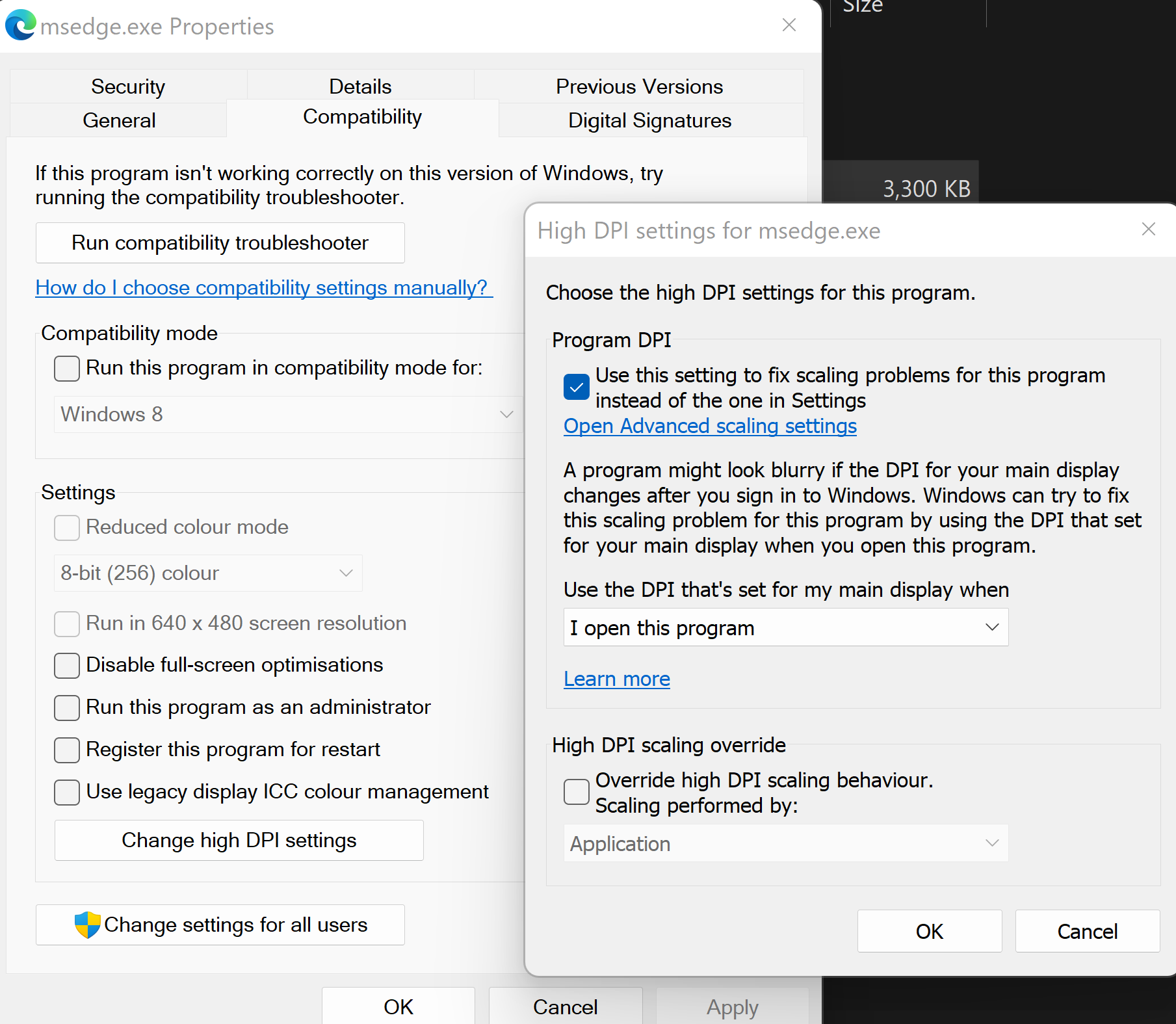1176x1024 pixels.
Task: Open How do I choose compatibility settings manually link
Action: [264, 287]
